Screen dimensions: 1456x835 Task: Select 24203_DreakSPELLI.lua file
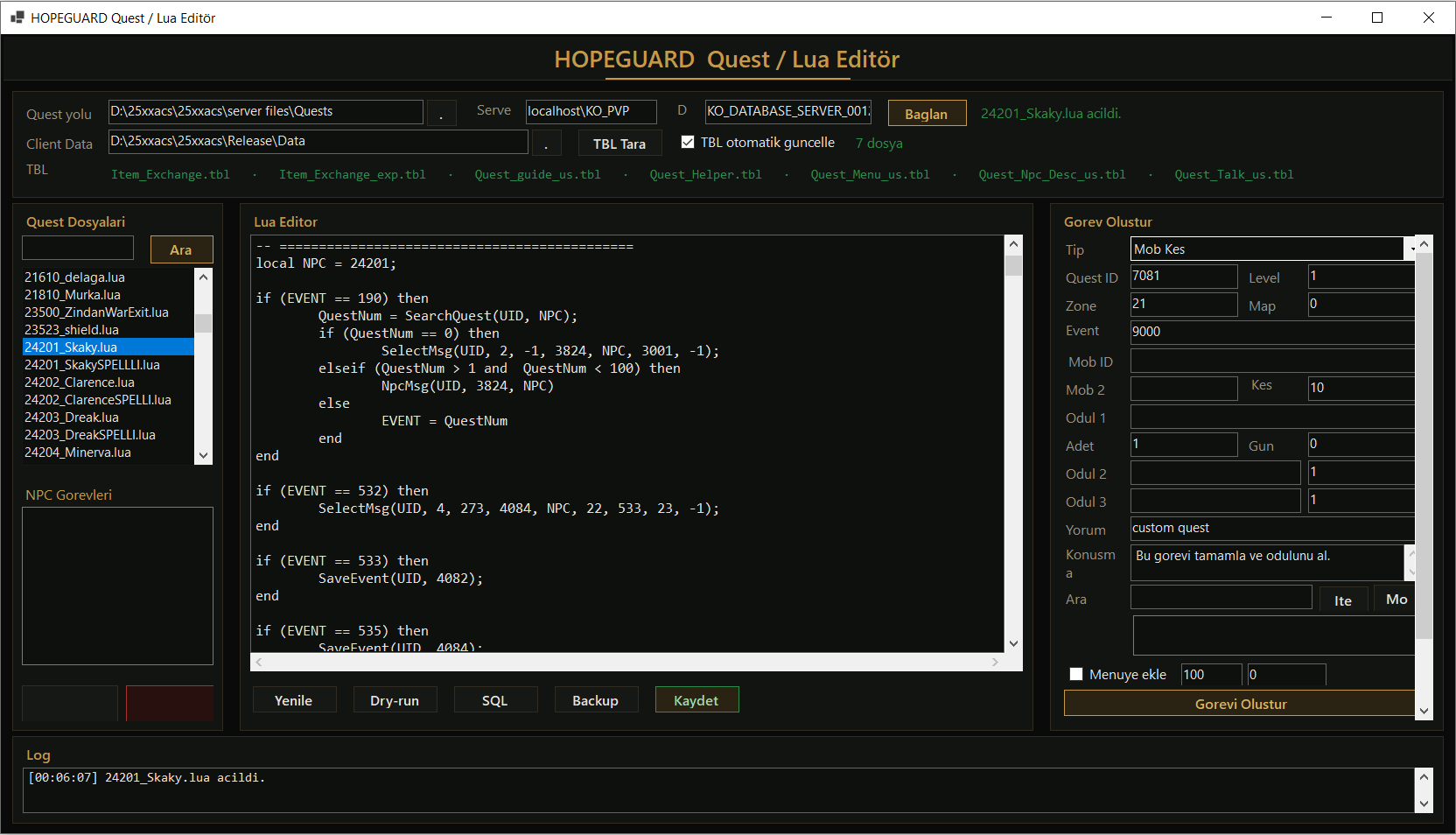click(x=108, y=435)
